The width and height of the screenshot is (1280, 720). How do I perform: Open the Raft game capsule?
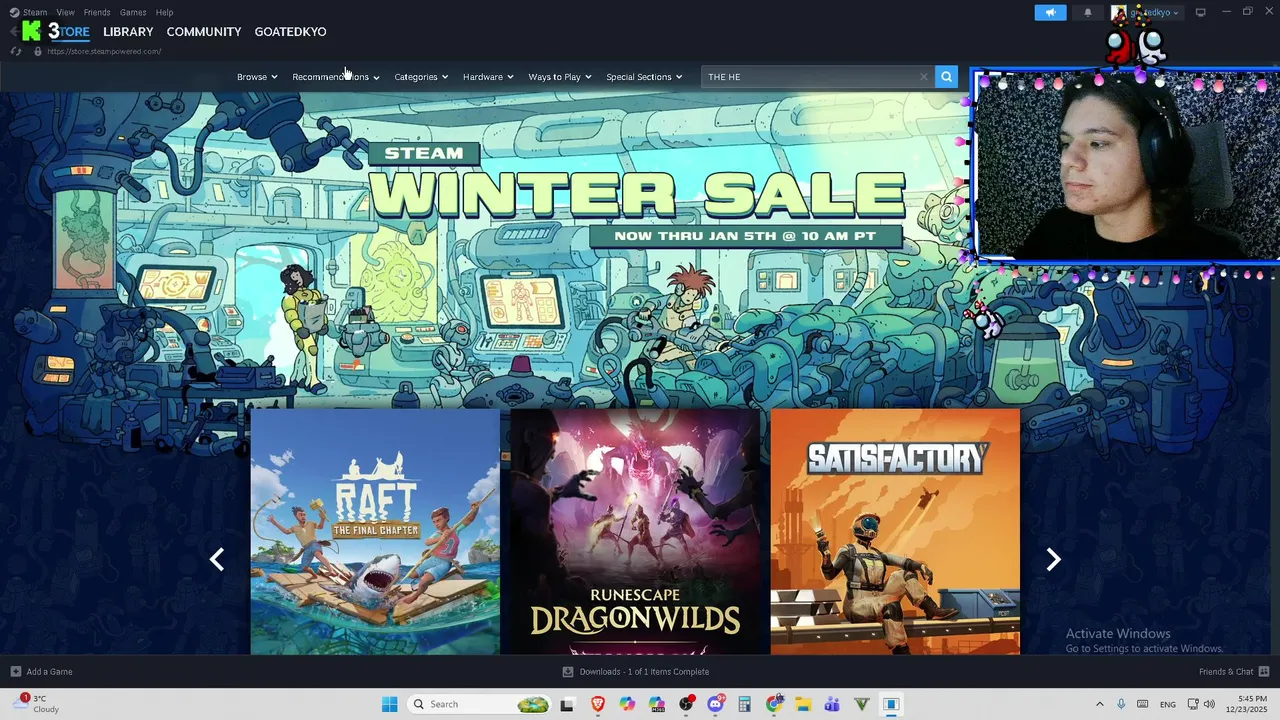coord(375,532)
